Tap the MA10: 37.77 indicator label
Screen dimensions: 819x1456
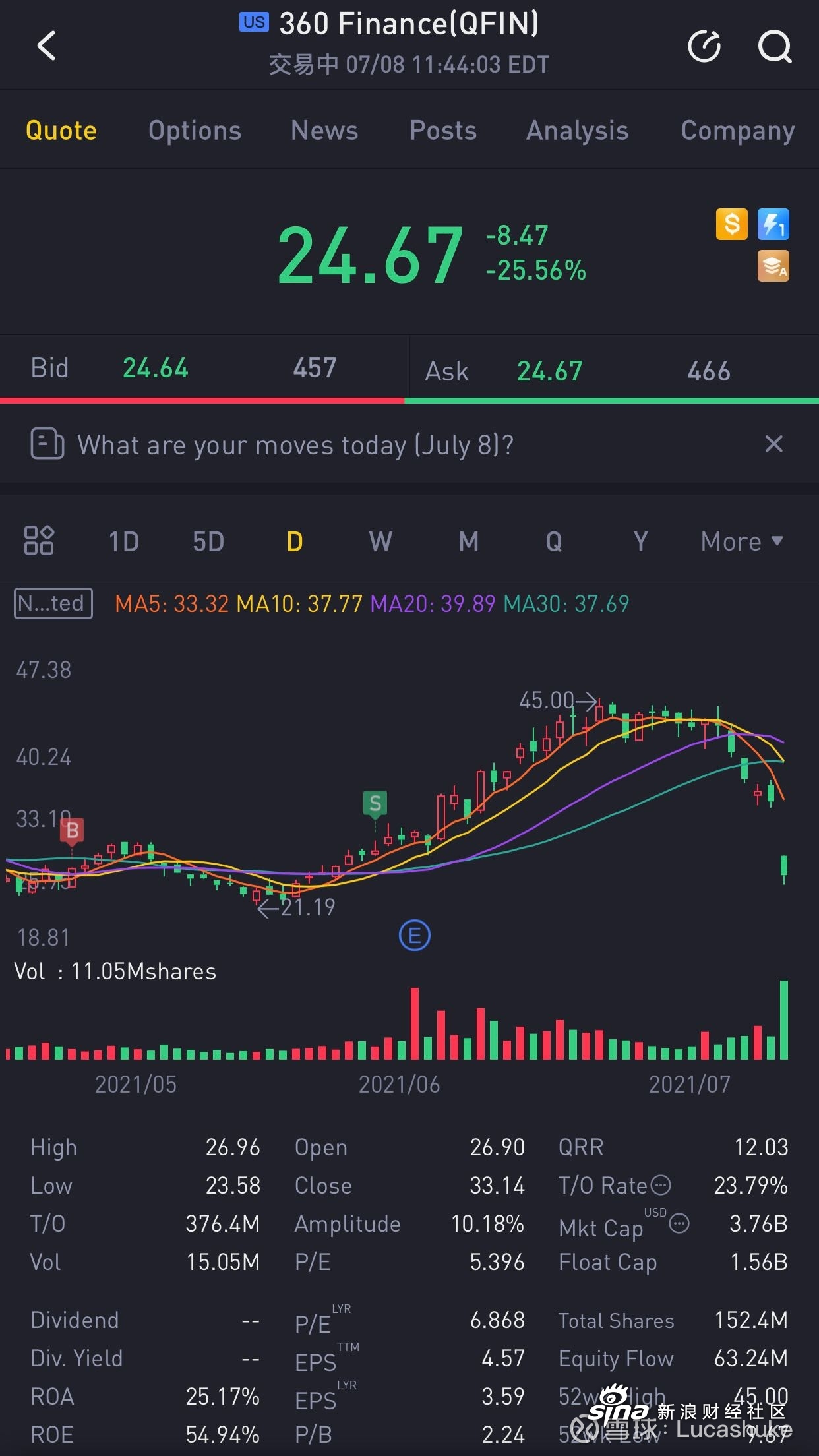[x=299, y=603]
